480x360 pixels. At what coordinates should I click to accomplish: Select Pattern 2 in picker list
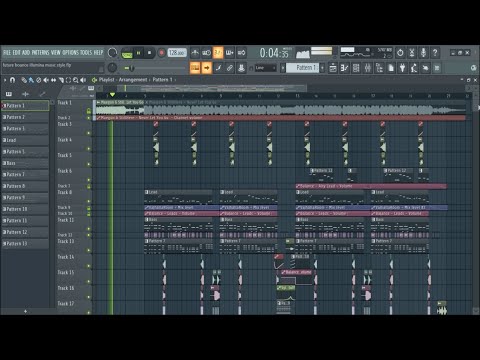25,117
